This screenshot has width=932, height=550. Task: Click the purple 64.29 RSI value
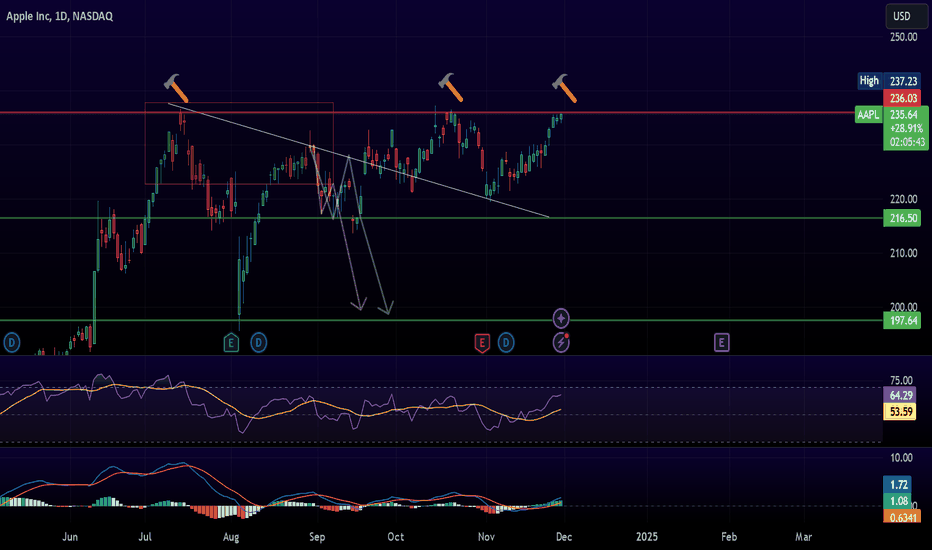[900, 395]
